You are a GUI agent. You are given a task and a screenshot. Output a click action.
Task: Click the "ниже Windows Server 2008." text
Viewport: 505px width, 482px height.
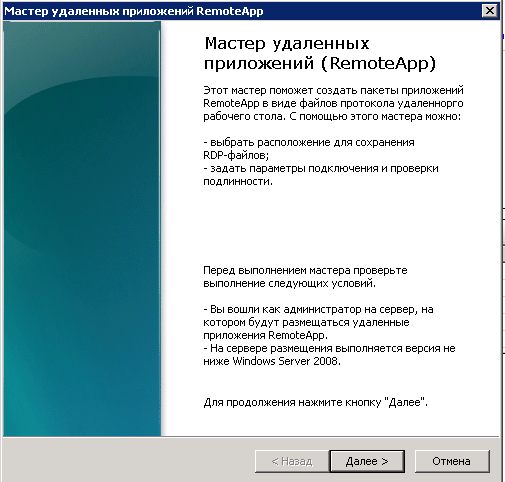click(272, 361)
